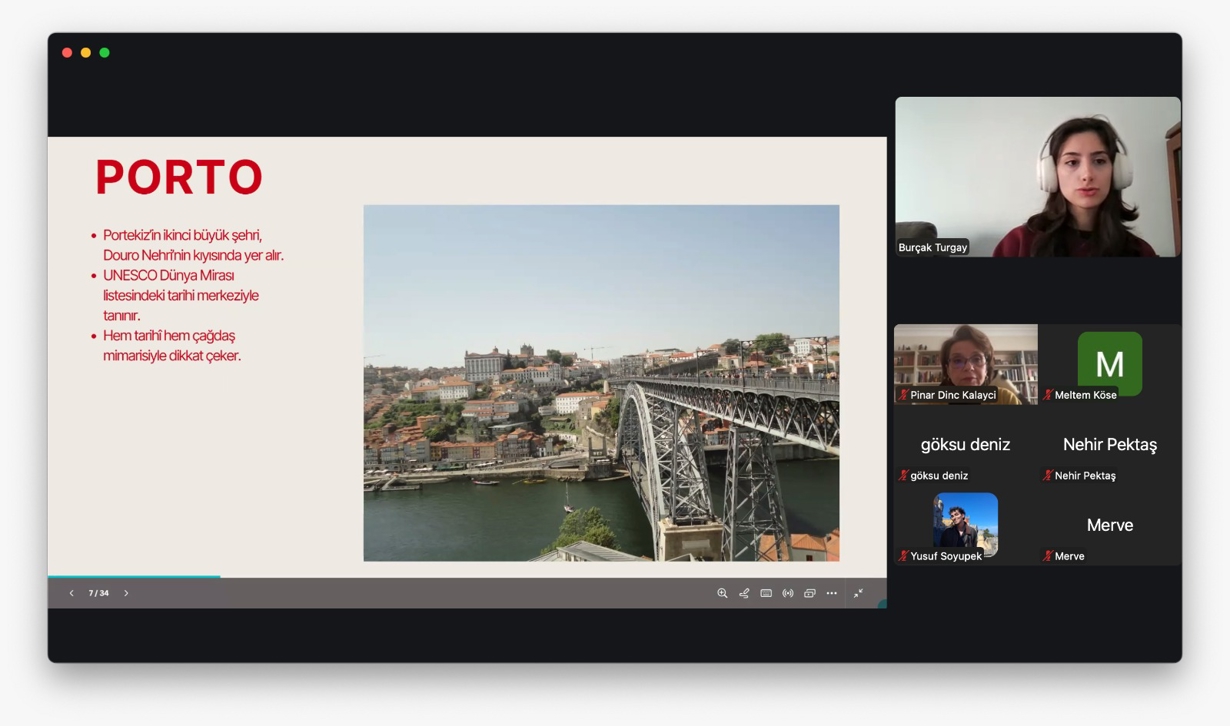This screenshot has width=1230, height=726.
Task: Go to the previous slide arrow
Action: [x=71, y=593]
